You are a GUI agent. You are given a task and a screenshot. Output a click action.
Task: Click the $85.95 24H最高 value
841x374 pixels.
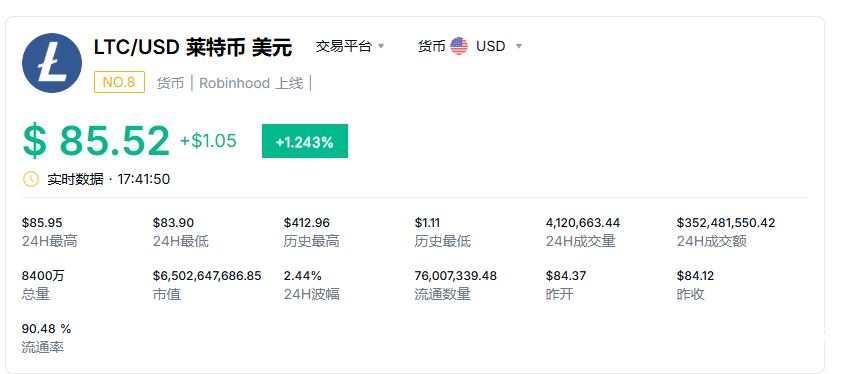(42, 223)
